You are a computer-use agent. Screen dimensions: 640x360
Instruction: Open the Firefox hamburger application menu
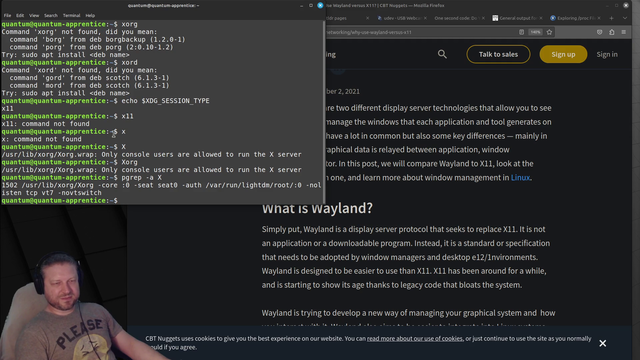coord(624,32)
